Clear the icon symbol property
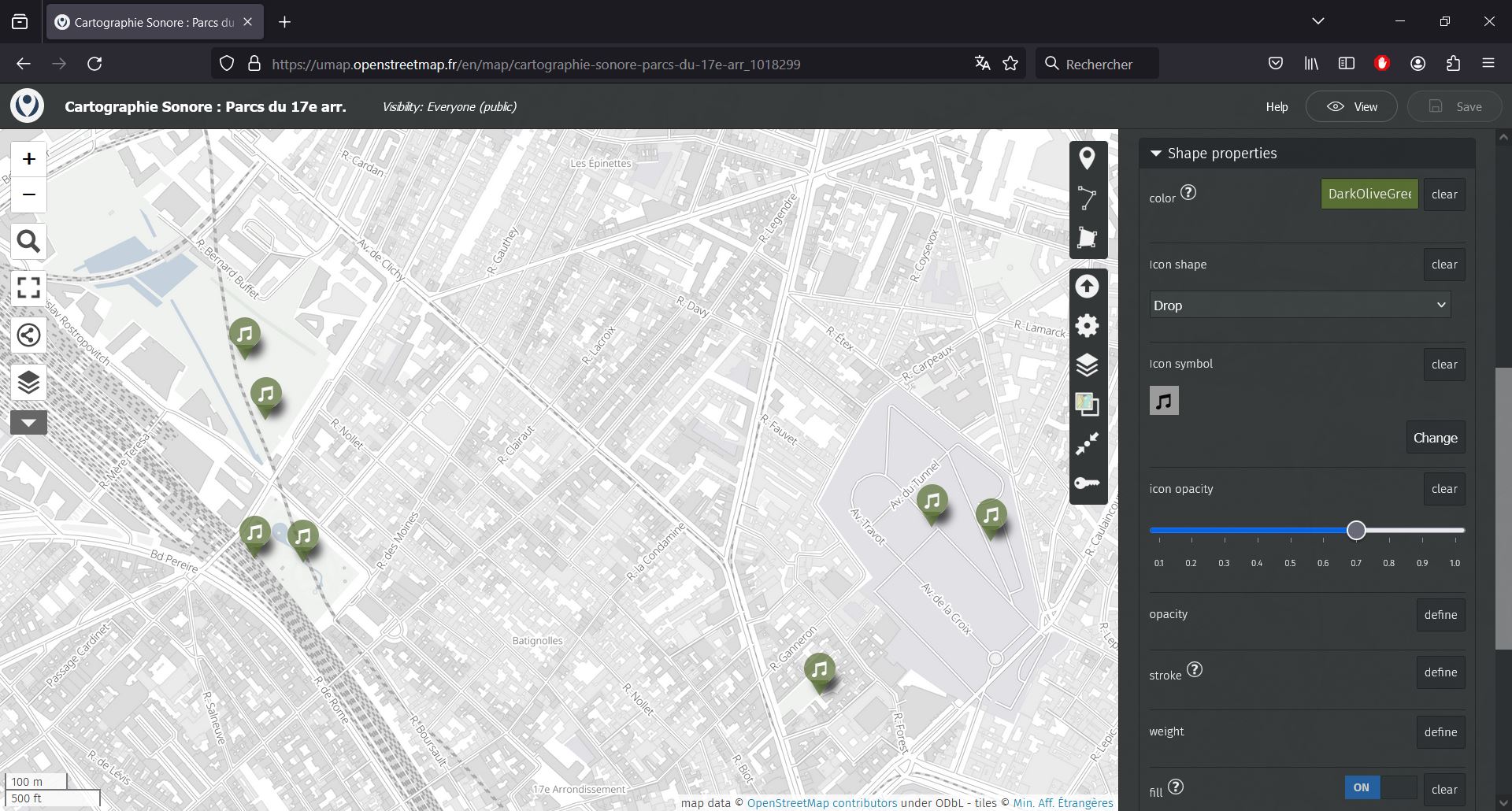The height and width of the screenshot is (811, 1512). 1444,365
